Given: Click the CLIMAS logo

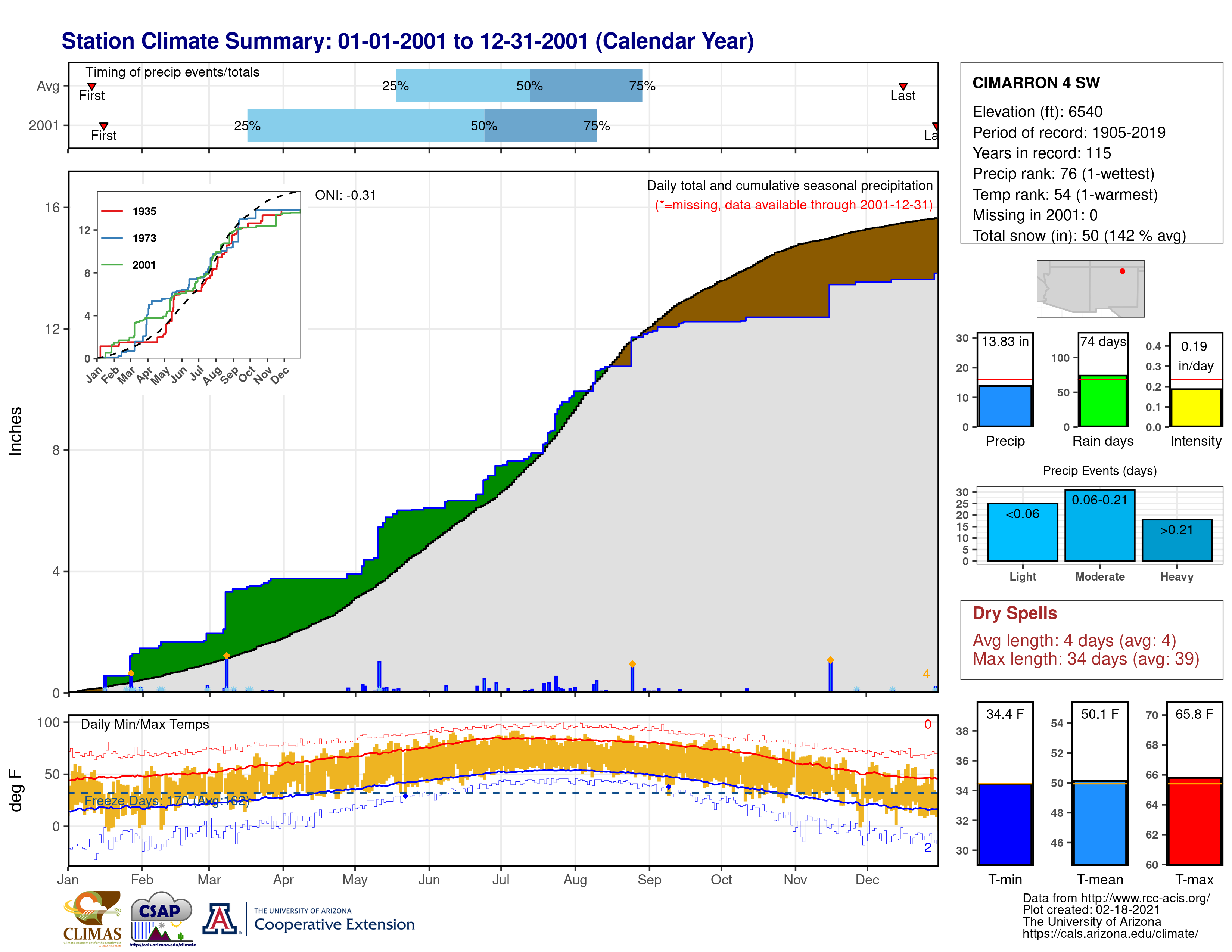Looking at the screenshot, I should point(92,918).
